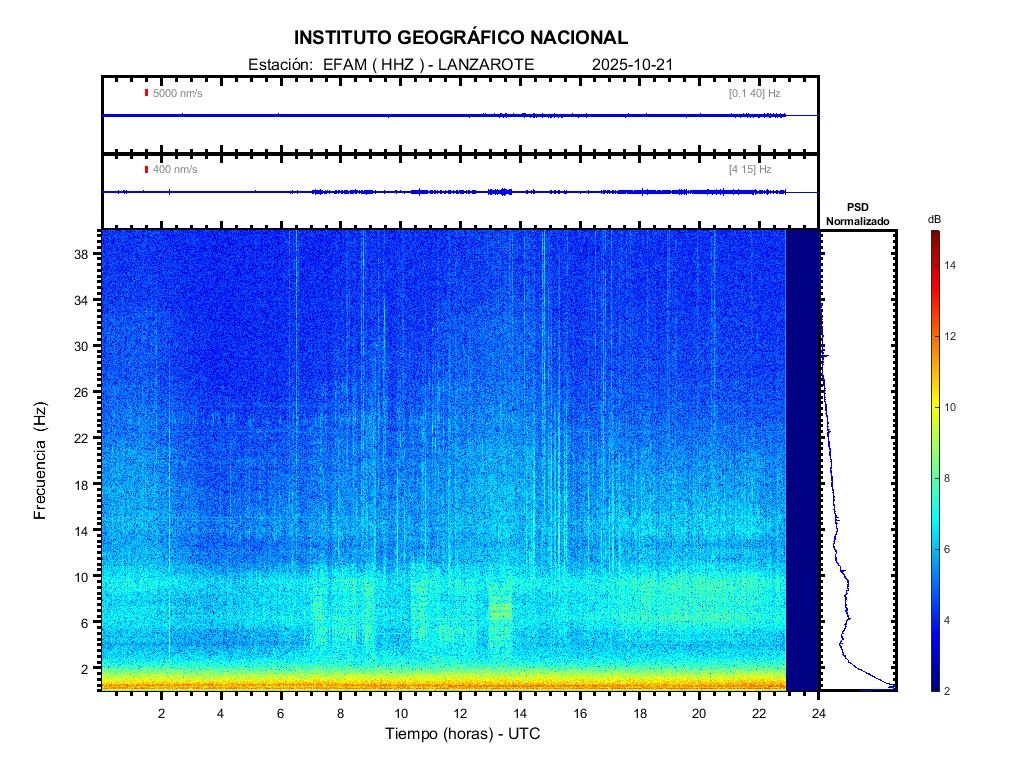Click the red 400 nm/s scale marker

coord(147,169)
